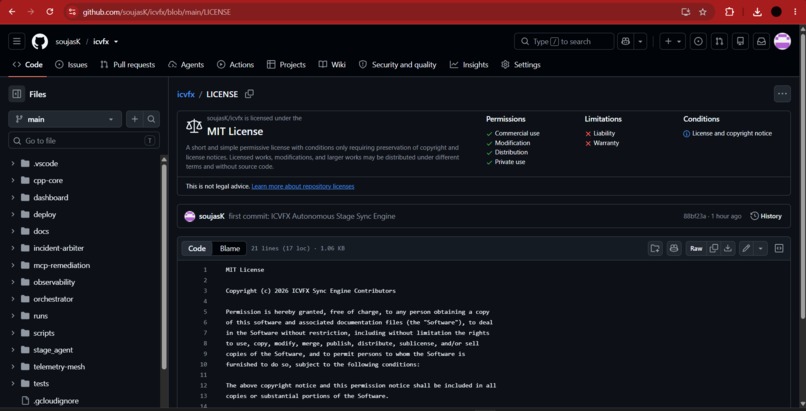Open the telemetry-mesh folder
Viewport: 806px width, 411px height.
pyautogui.click(x=59, y=367)
